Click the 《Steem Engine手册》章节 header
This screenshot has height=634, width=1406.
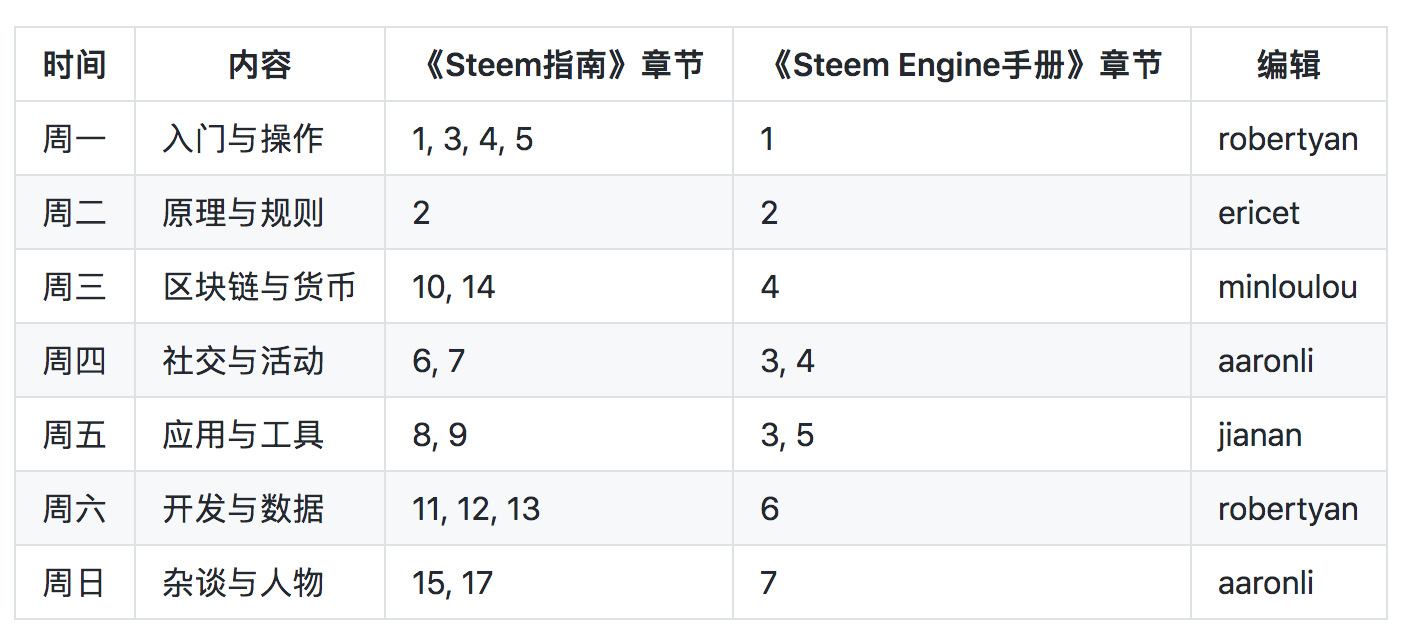[x=961, y=66]
